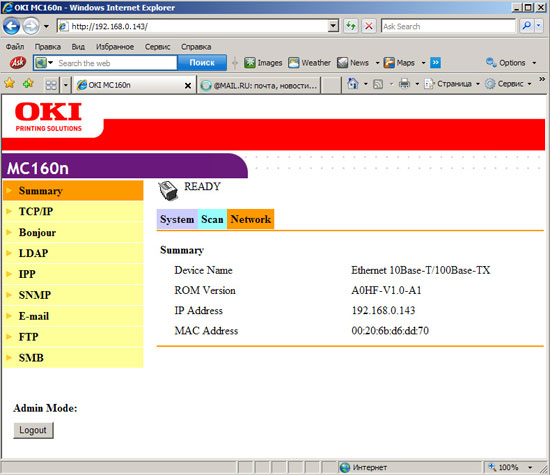Open Favorites Center star icon
The image size is (550, 475).
pyautogui.click(x=9, y=83)
